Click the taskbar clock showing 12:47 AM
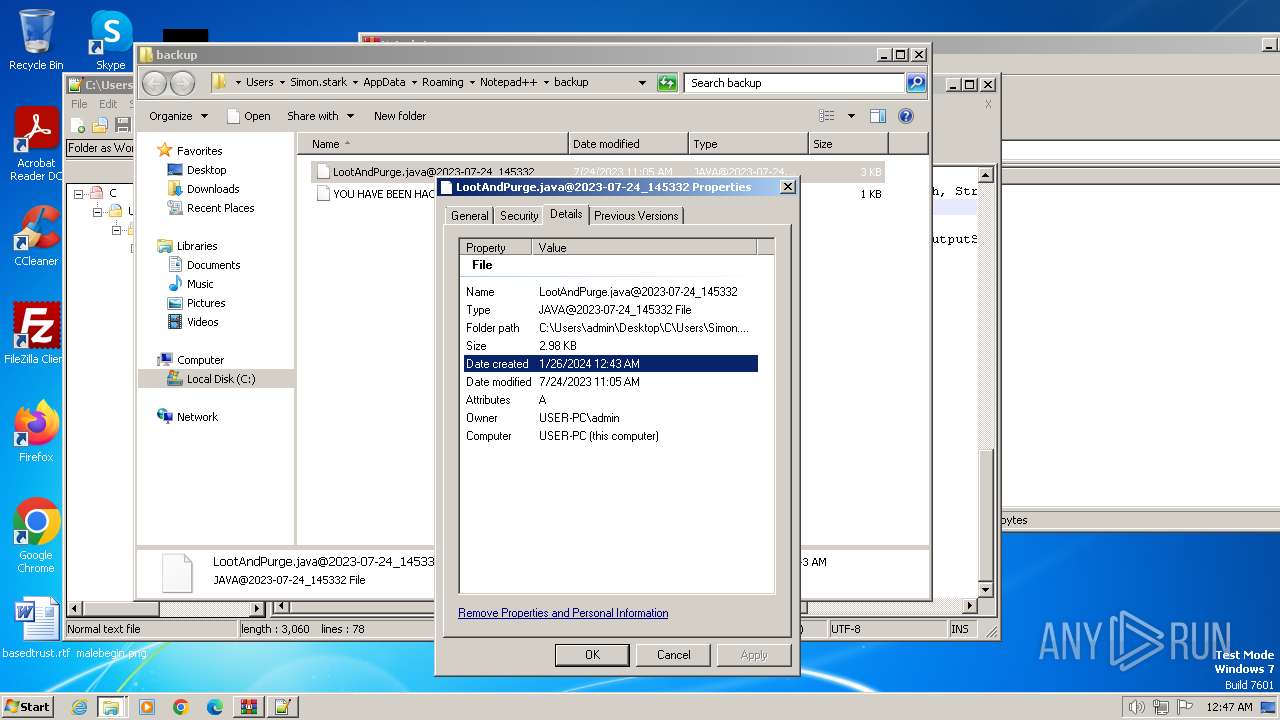The width and height of the screenshot is (1280, 720). click(1229, 707)
